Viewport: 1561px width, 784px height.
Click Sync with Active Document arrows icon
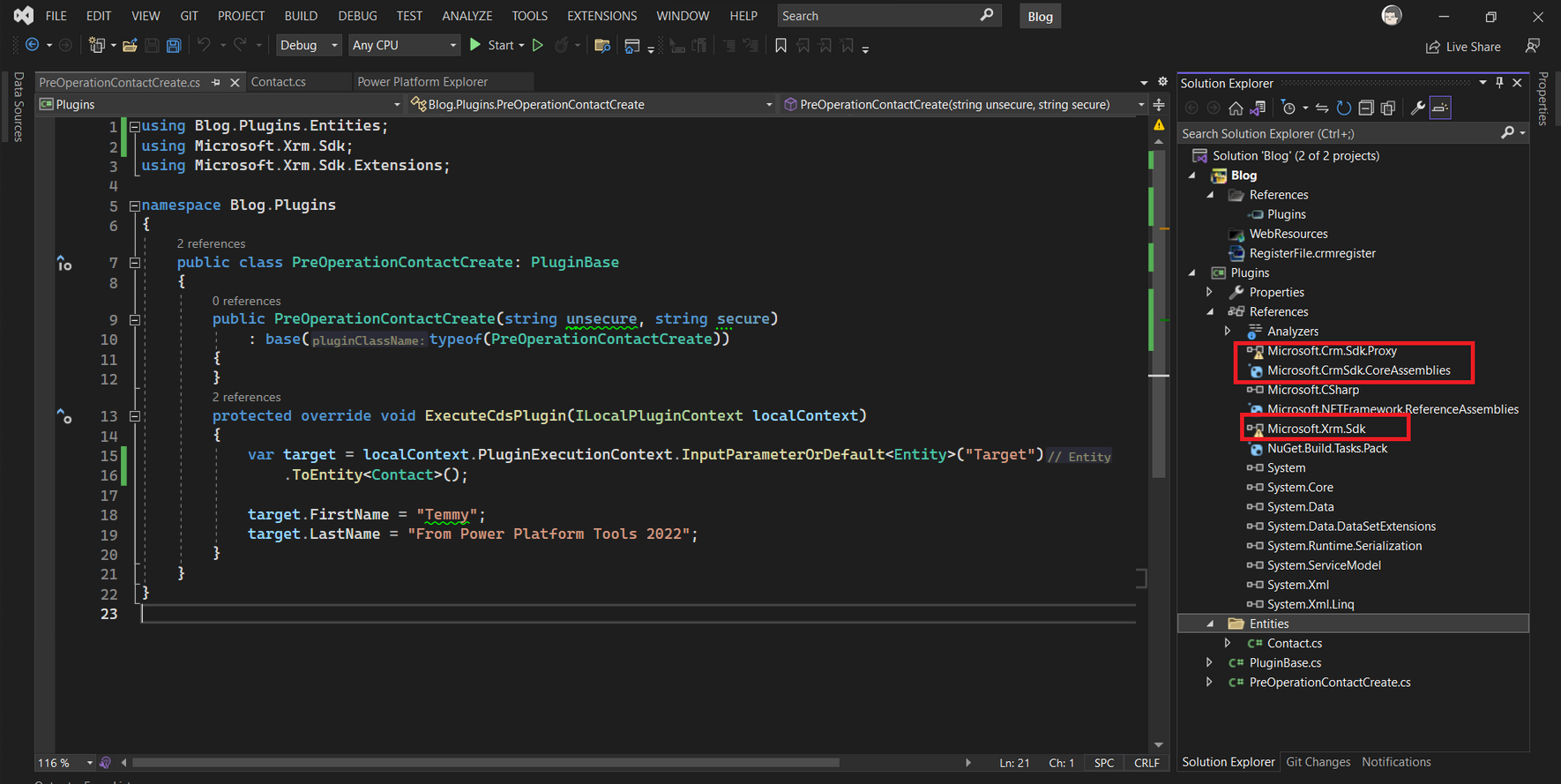pos(1322,108)
